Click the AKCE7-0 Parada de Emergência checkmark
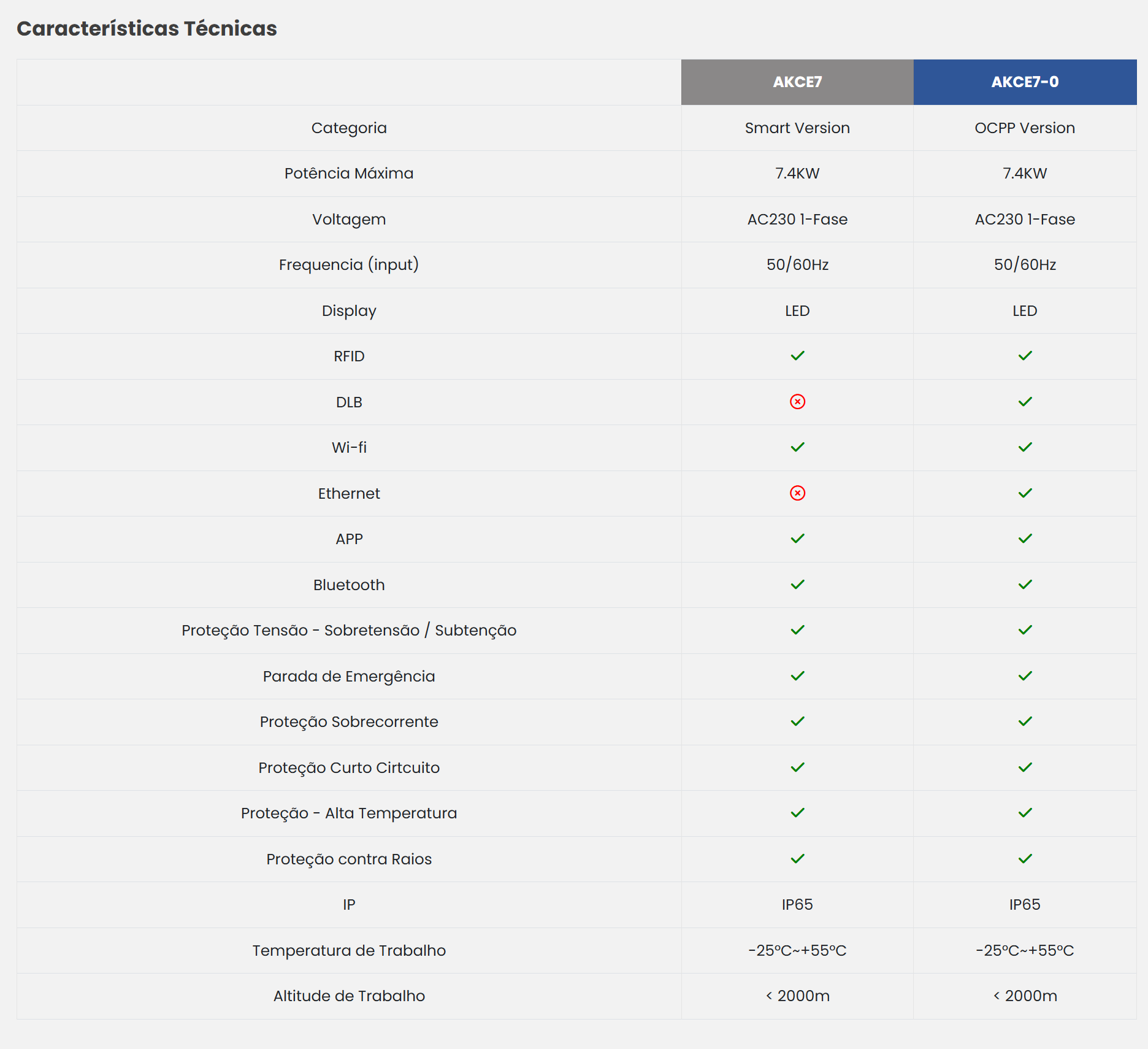This screenshot has width=1148, height=1049. (x=1025, y=676)
